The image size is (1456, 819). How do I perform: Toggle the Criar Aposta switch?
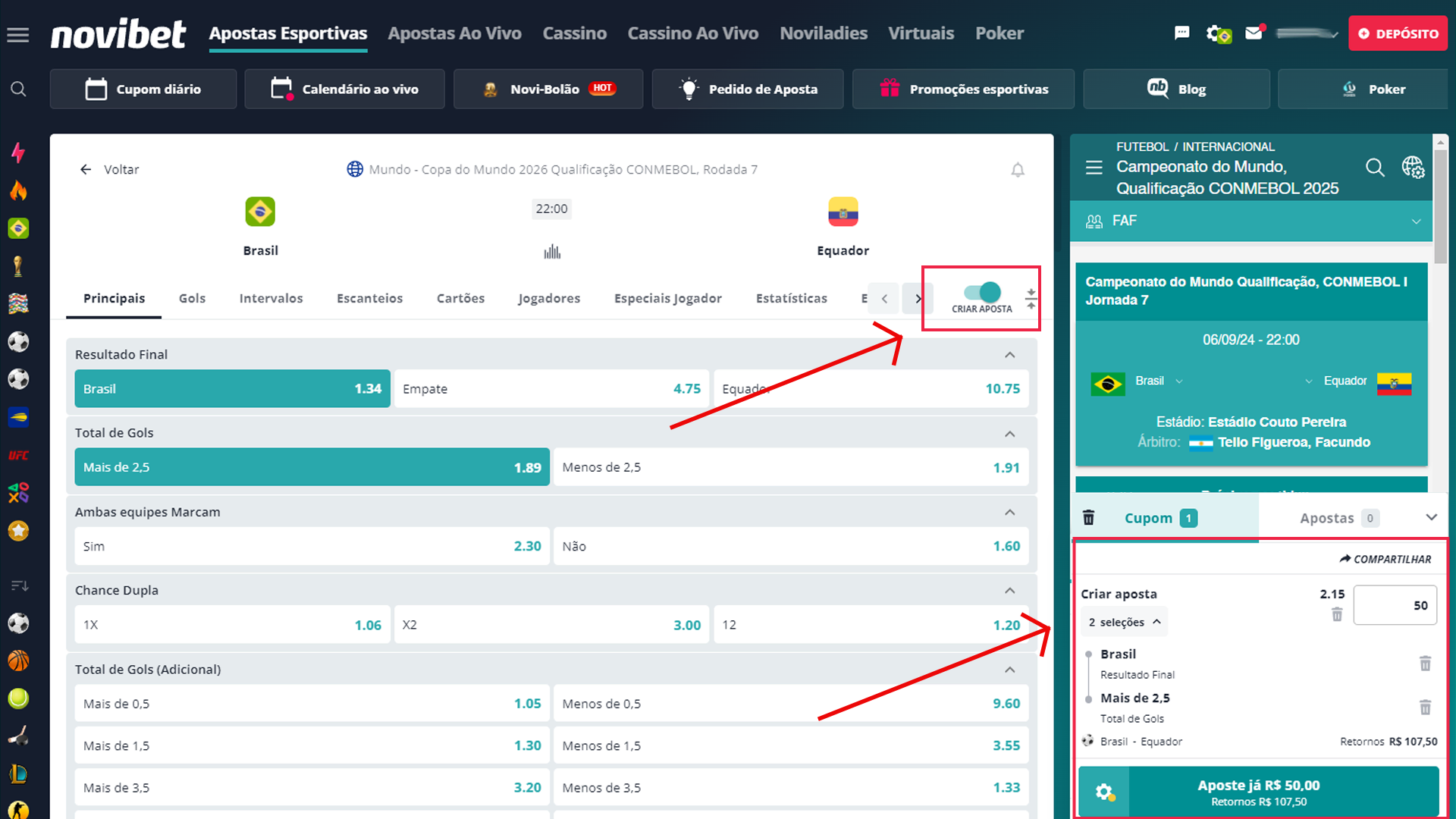(982, 292)
